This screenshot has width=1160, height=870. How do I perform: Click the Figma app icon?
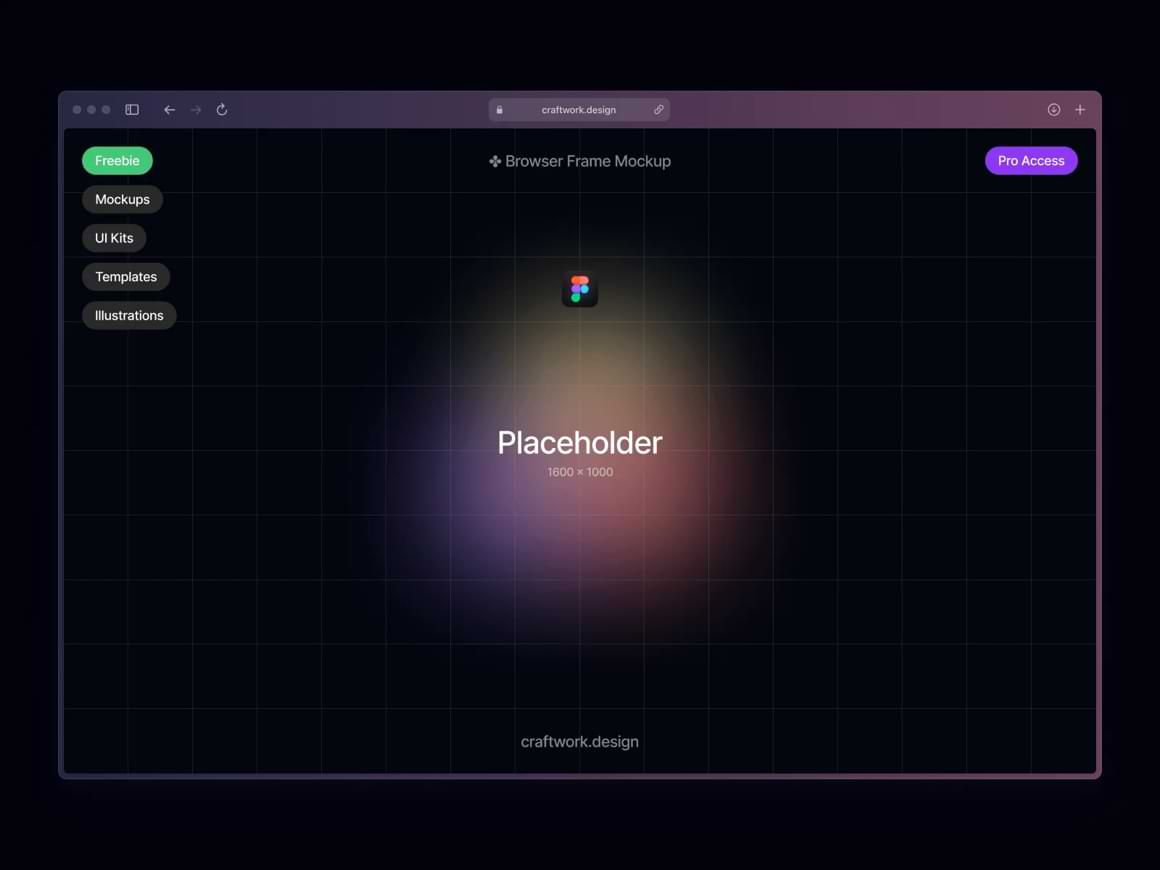pos(580,290)
